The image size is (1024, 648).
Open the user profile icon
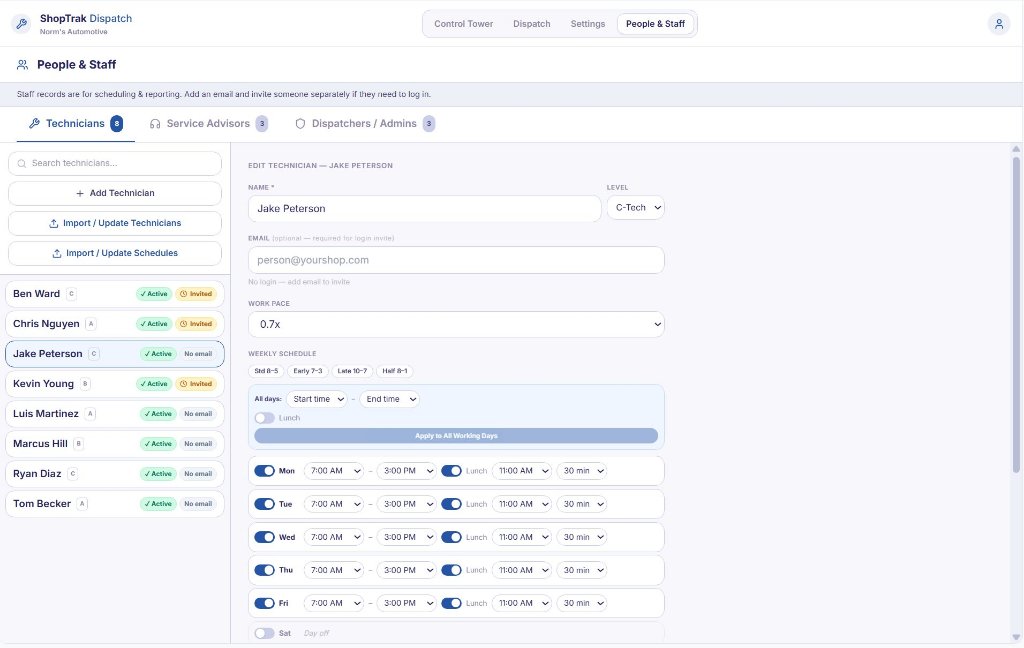coord(999,24)
